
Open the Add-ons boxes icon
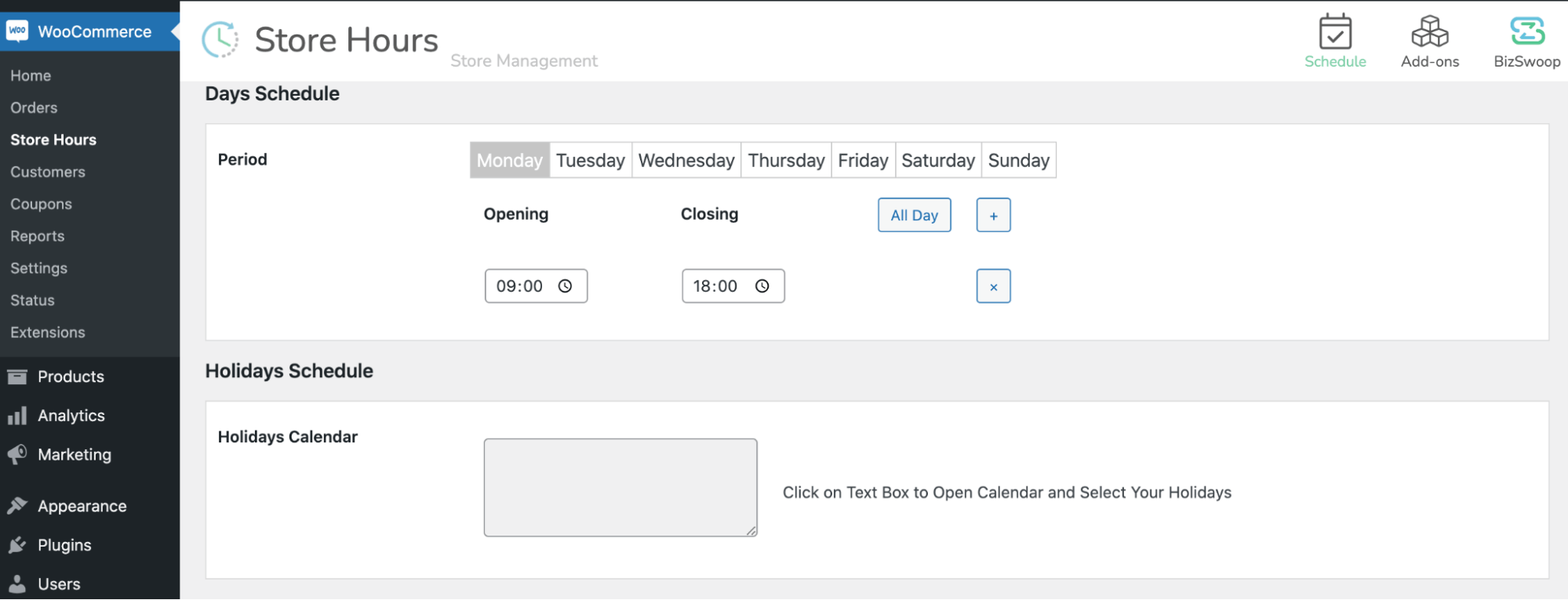pos(1429,33)
